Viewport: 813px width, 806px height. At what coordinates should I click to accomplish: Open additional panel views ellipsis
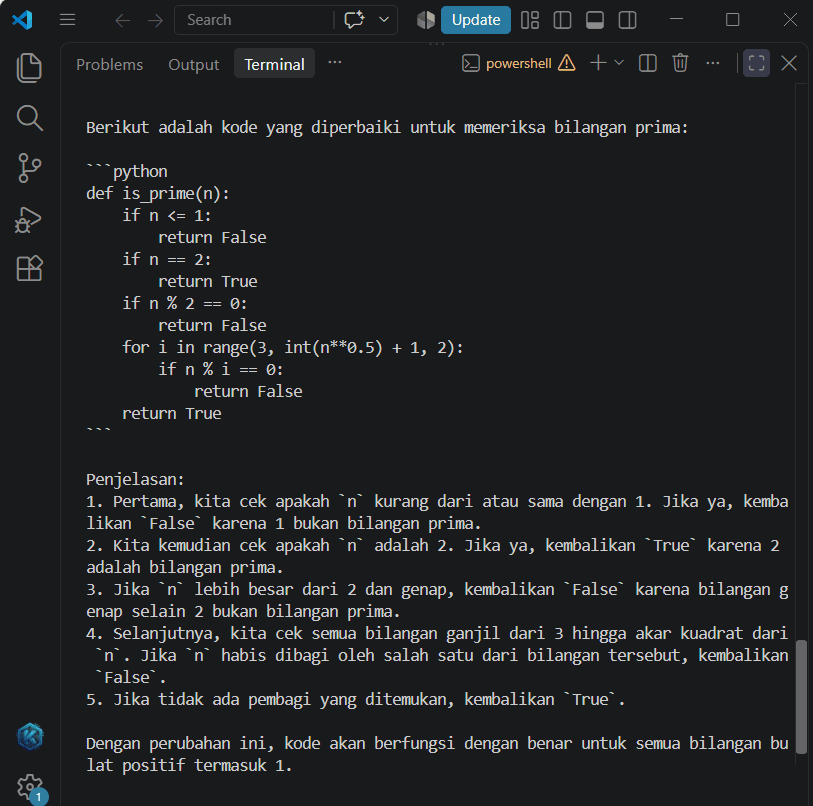click(x=335, y=63)
